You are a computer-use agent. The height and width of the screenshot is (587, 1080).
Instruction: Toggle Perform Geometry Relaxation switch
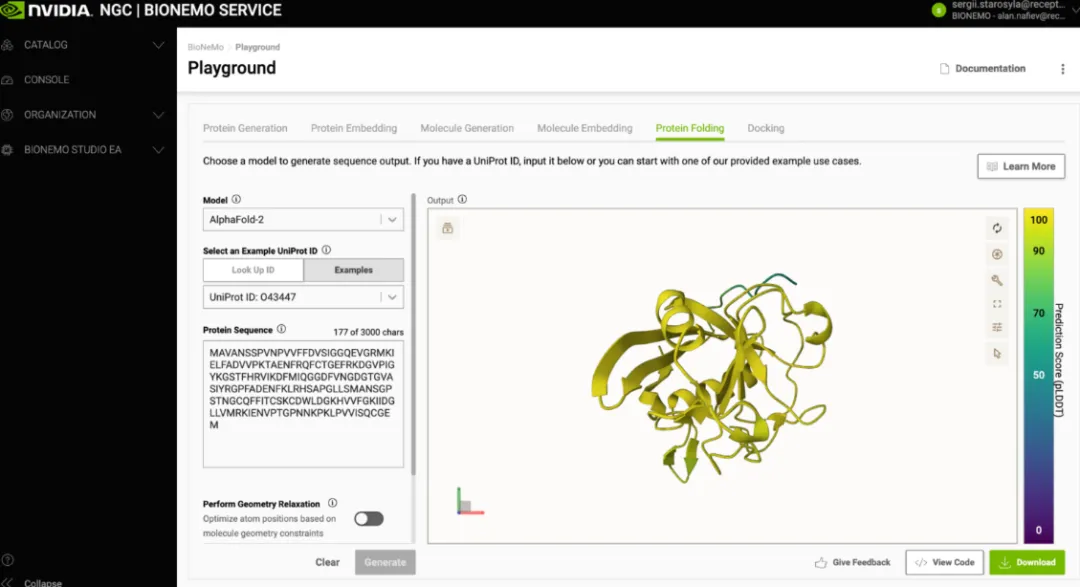(368, 519)
